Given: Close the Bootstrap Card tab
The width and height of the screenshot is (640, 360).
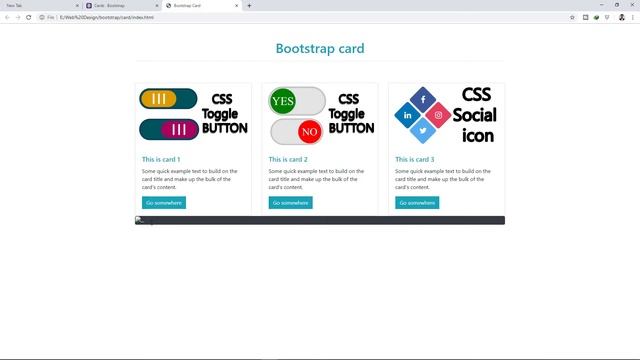Looking at the screenshot, I should [x=236, y=6].
